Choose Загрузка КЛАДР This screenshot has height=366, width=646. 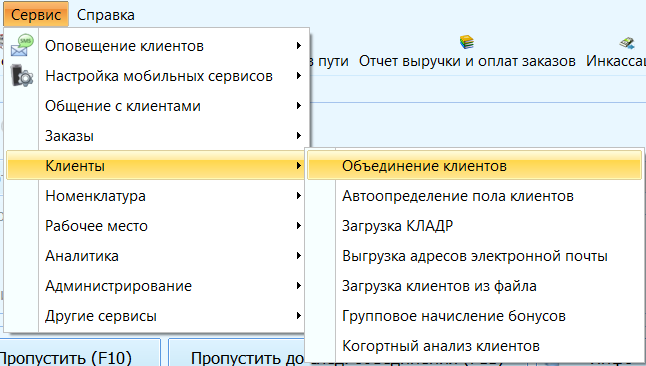point(475,226)
